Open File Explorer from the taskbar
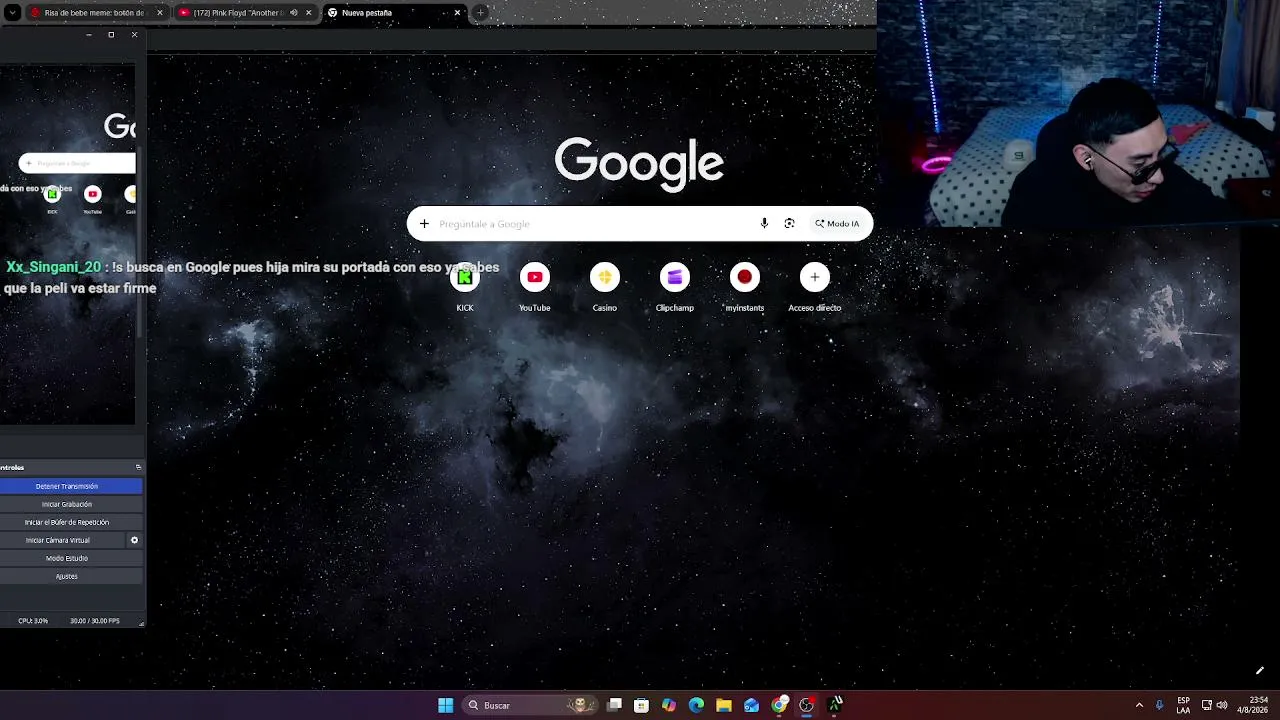This screenshot has height=720, width=1280. tap(724, 705)
